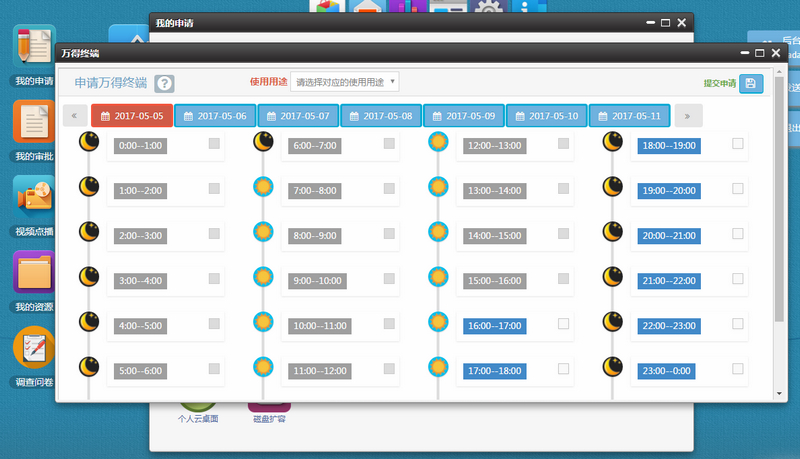The image size is (800, 459).
Task: Launch the 视频点播 desktop icon
Action: 34,197
